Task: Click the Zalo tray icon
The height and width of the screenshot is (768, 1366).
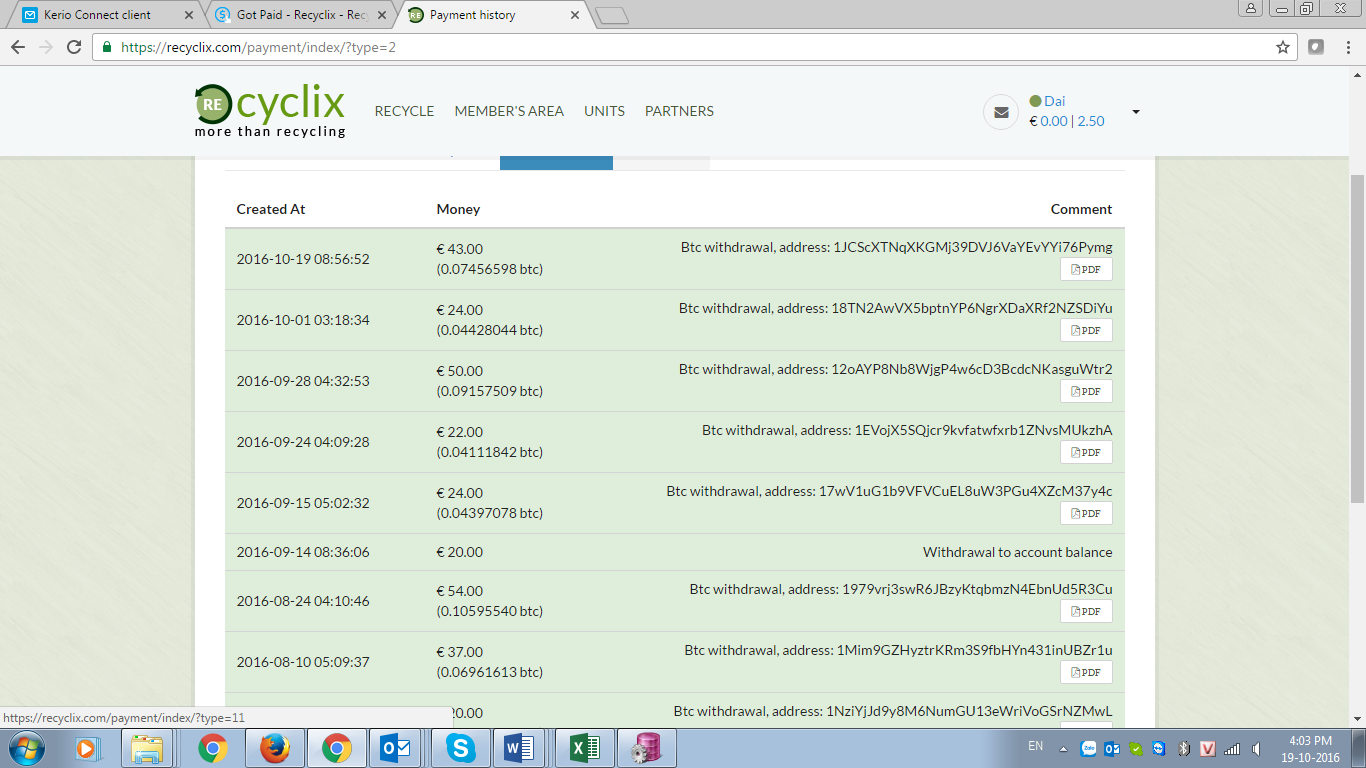Action: (x=1087, y=748)
